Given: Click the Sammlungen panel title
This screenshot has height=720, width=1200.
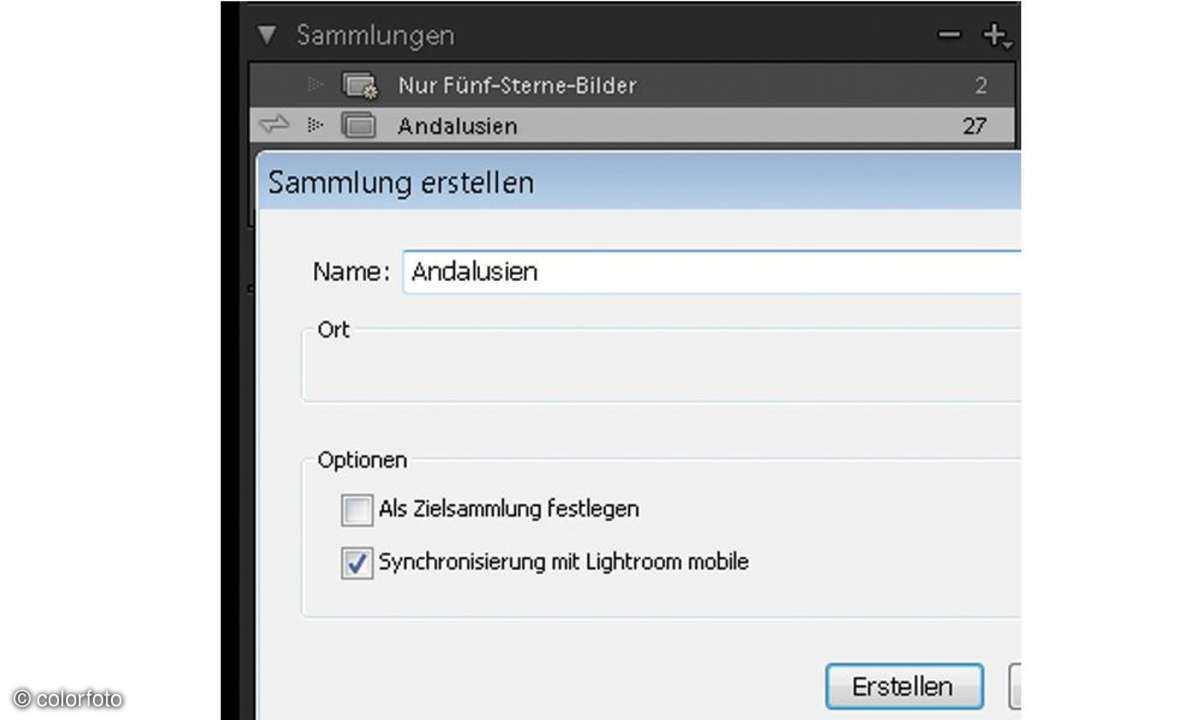Looking at the screenshot, I should click(375, 36).
